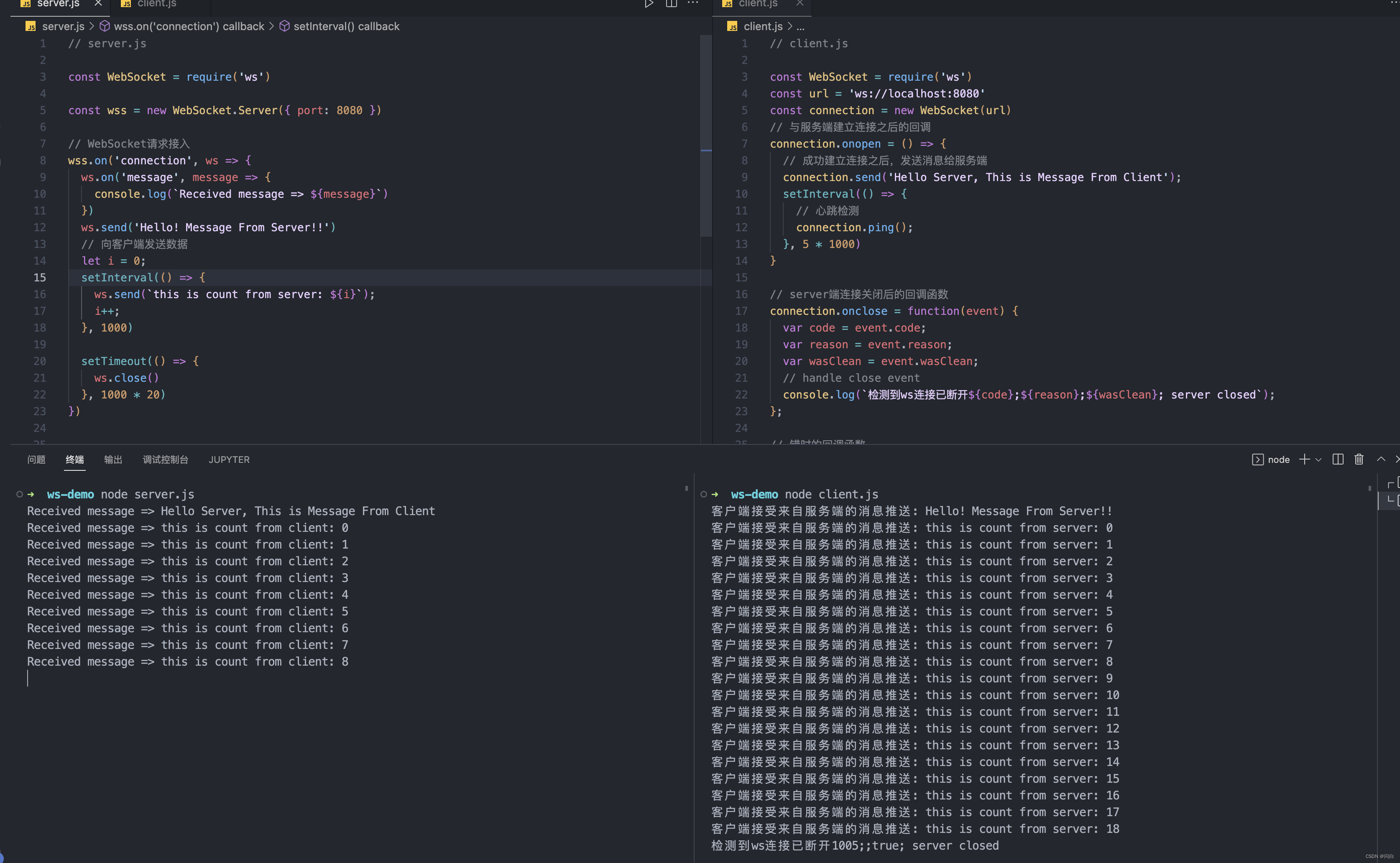The height and width of the screenshot is (863, 1400).
Task: Click the node terminal profile icon
Action: click(x=1257, y=460)
